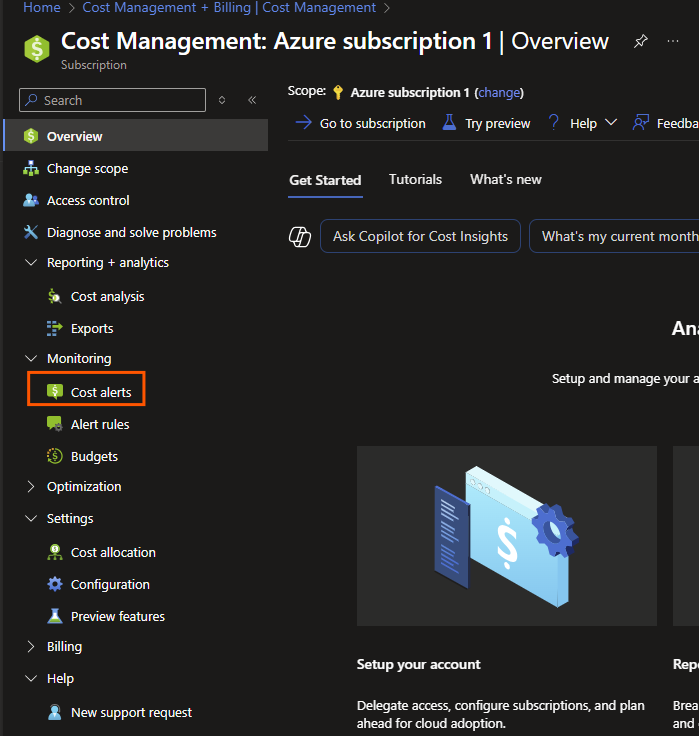Expand the Optimization section
699x736 pixels.
tap(31, 486)
